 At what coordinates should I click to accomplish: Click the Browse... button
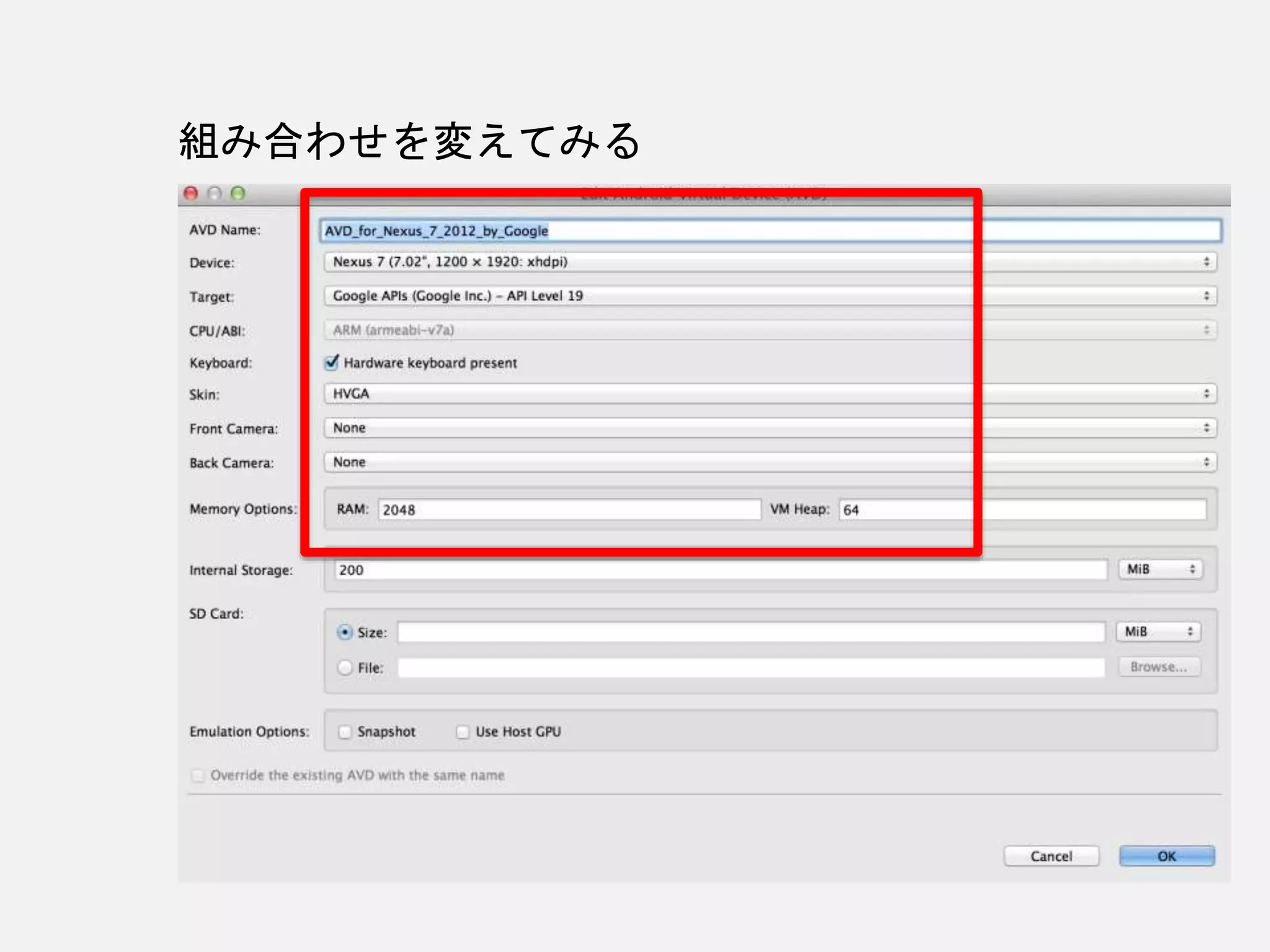click(1159, 667)
